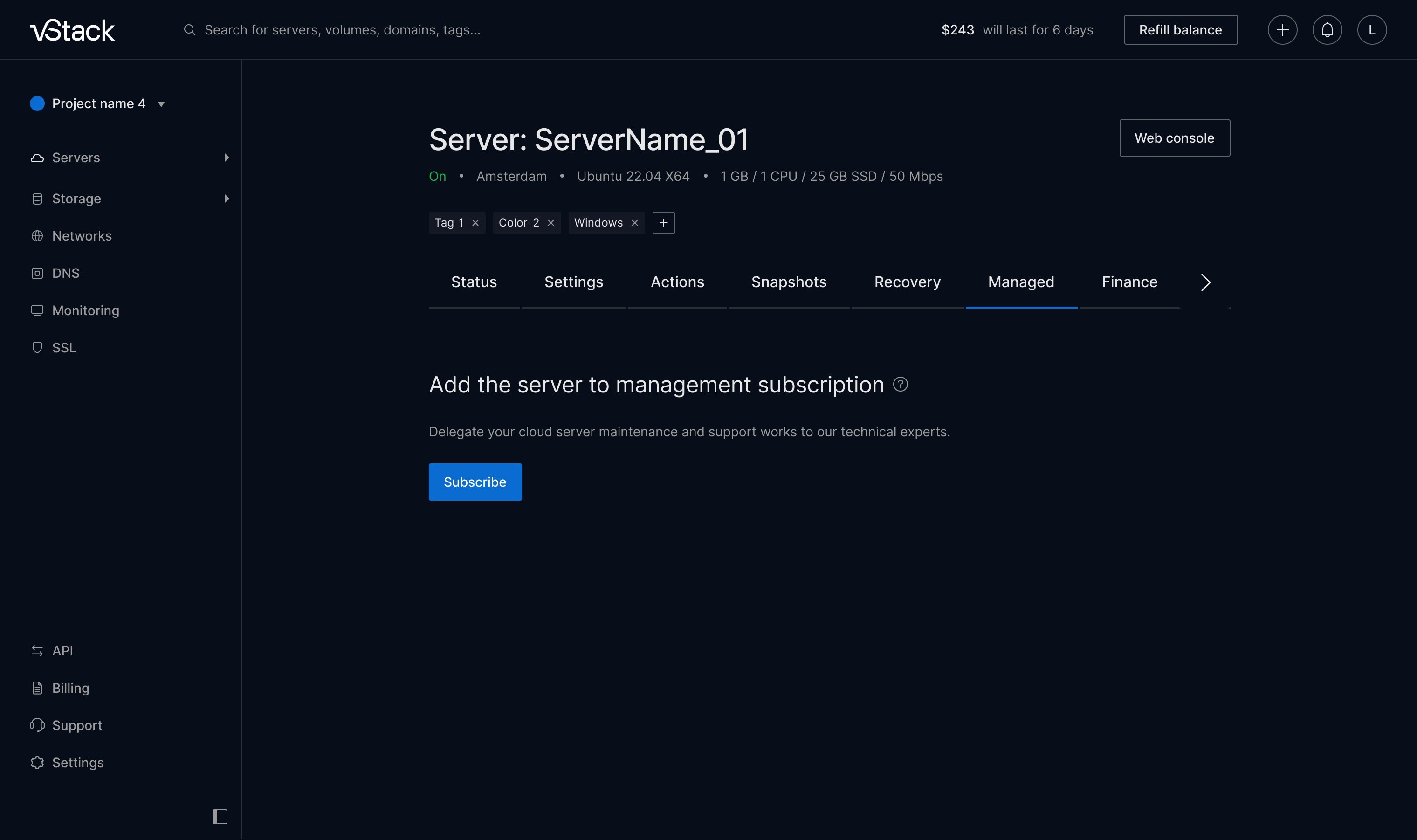1417x840 pixels.
Task: Click the Tag_1 tag label
Action: tap(449, 223)
